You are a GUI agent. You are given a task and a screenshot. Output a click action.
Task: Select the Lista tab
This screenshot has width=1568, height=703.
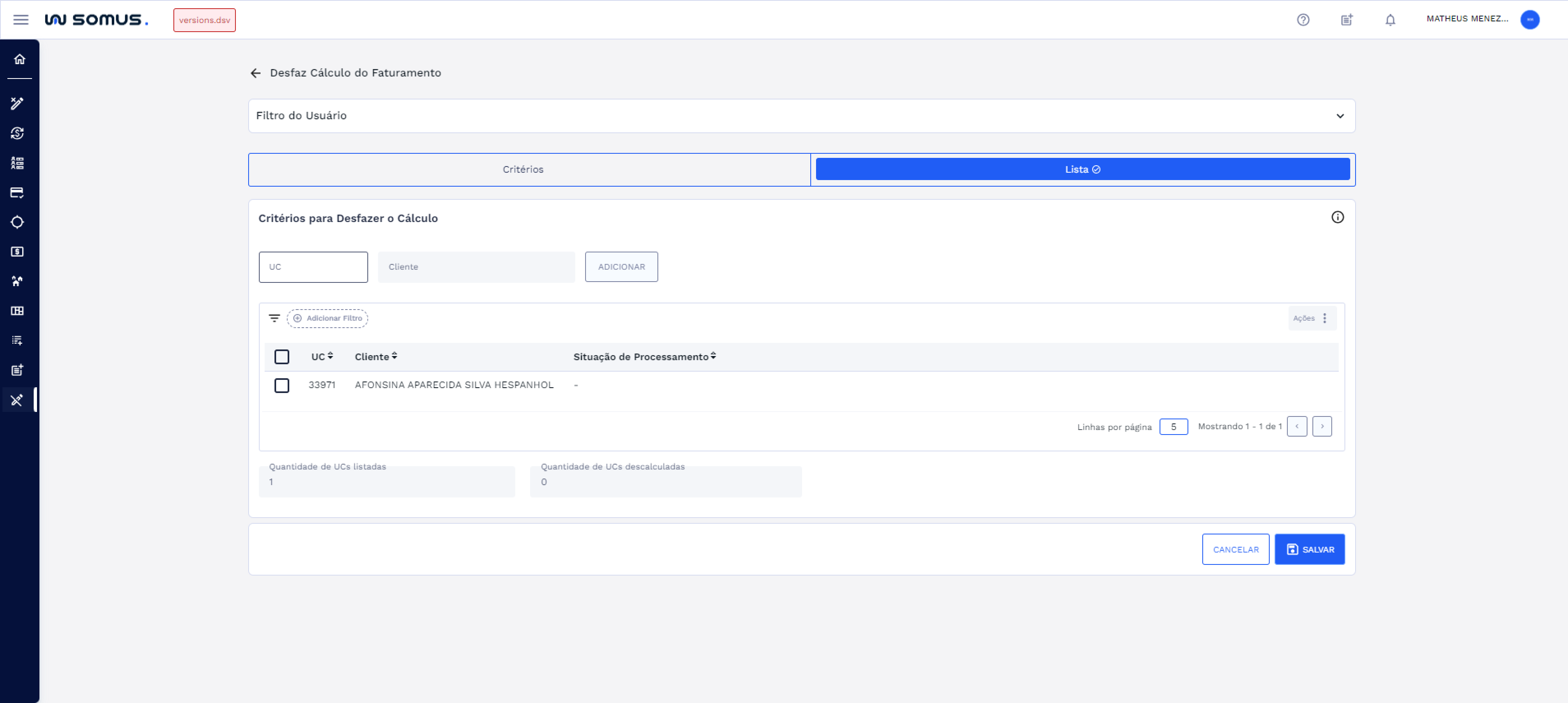(x=1083, y=169)
